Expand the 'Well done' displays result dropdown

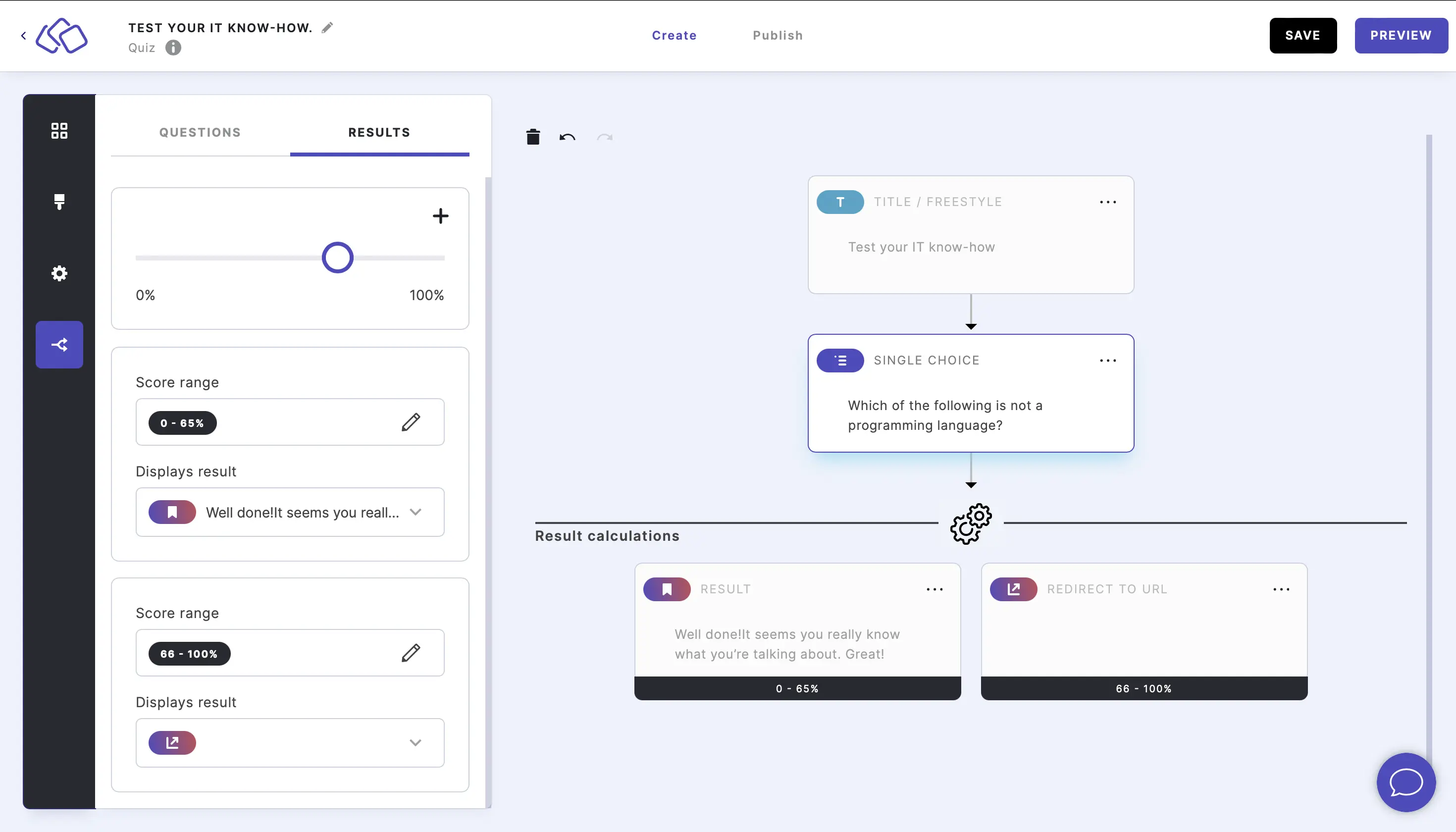[290, 512]
